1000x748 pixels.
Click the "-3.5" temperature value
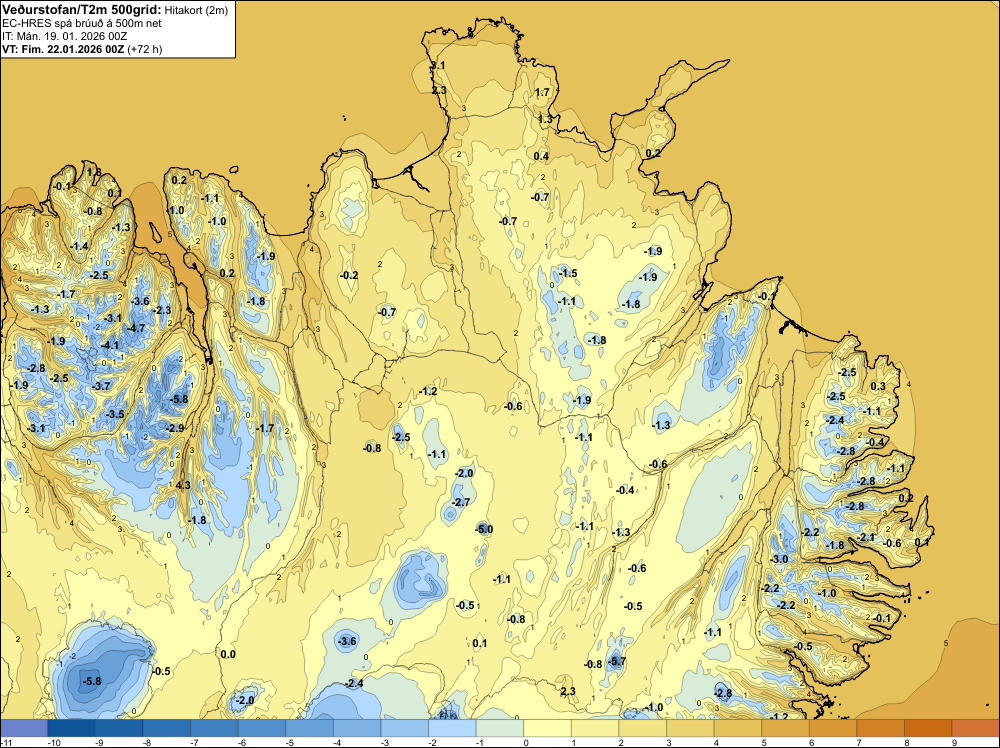(115, 414)
